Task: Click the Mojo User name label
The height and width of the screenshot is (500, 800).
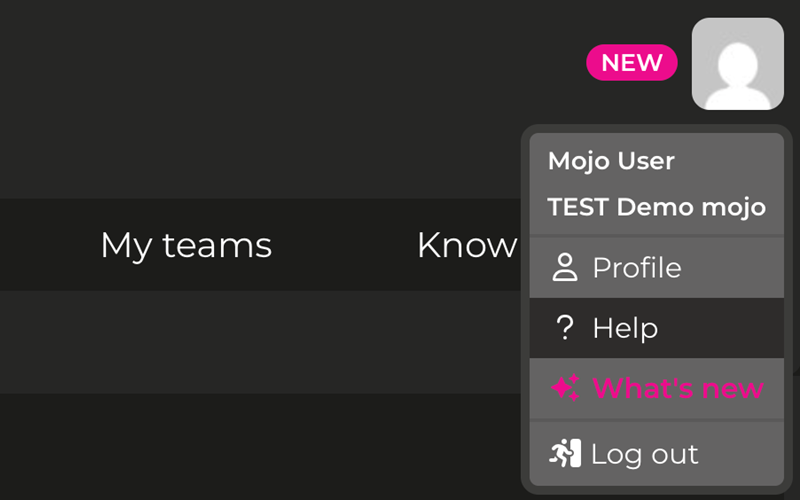Action: (x=611, y=161)
